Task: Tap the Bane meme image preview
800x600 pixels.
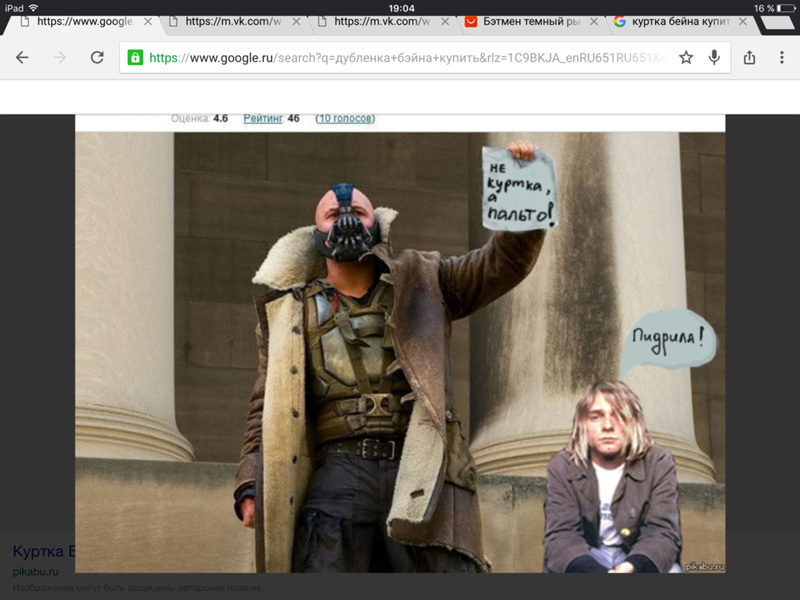Action: tap(400, 352)
